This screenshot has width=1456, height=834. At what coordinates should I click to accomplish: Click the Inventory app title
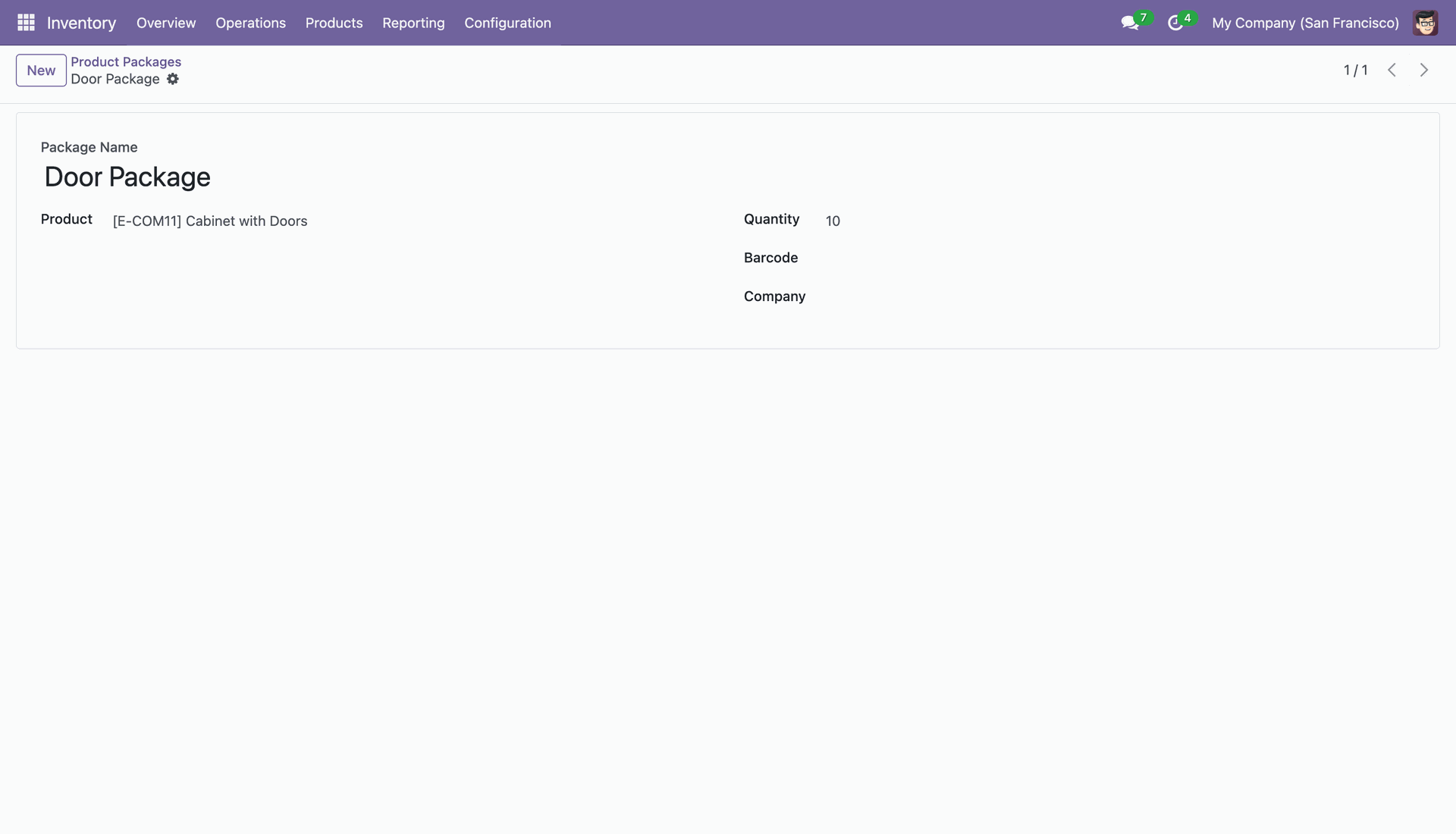click(81, 23)
